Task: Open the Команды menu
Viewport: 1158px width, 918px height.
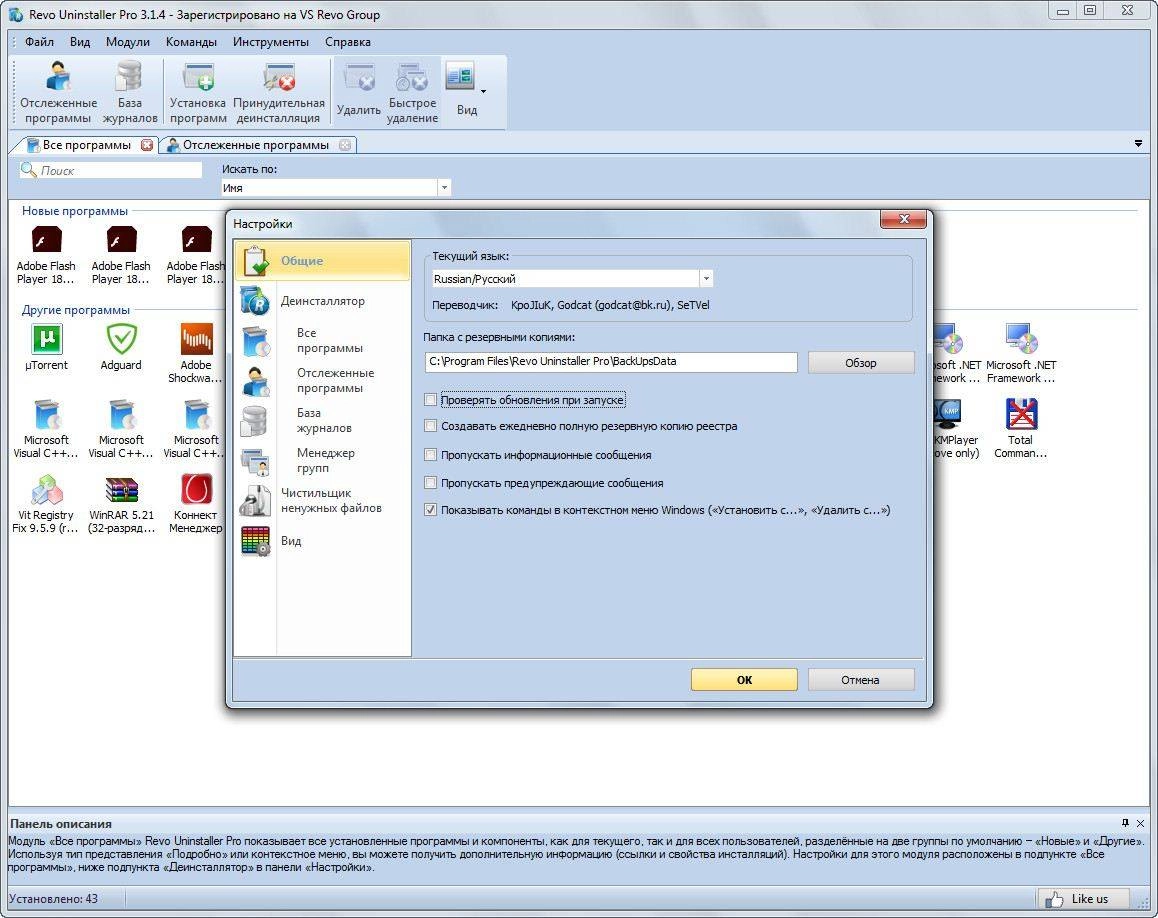Action: (191, 42)
